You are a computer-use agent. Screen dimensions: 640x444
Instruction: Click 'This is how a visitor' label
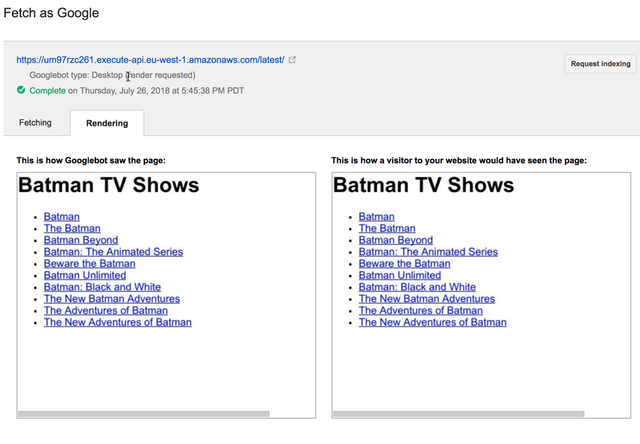pos(459,160)
